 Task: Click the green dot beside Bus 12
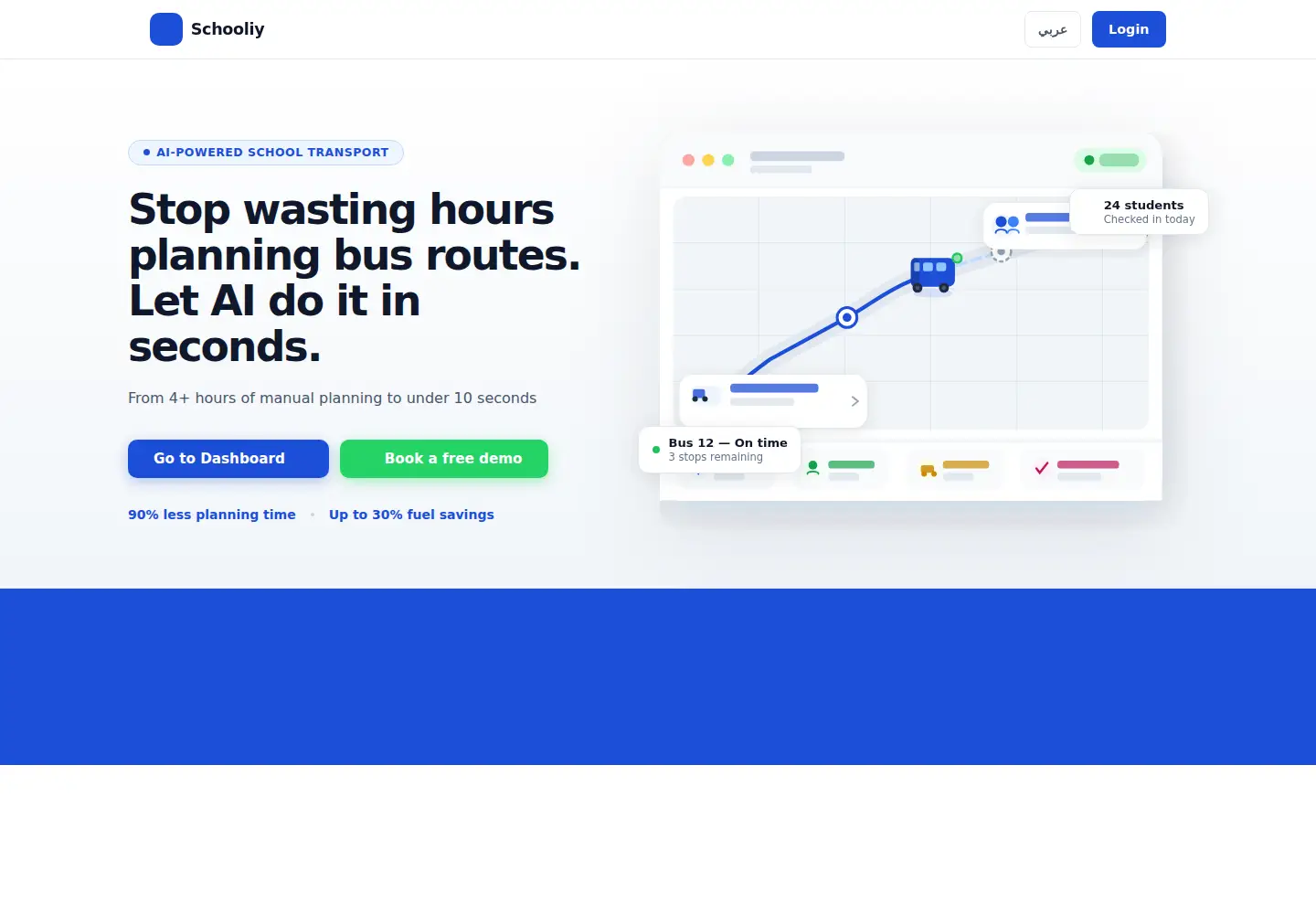pos(656,450)
